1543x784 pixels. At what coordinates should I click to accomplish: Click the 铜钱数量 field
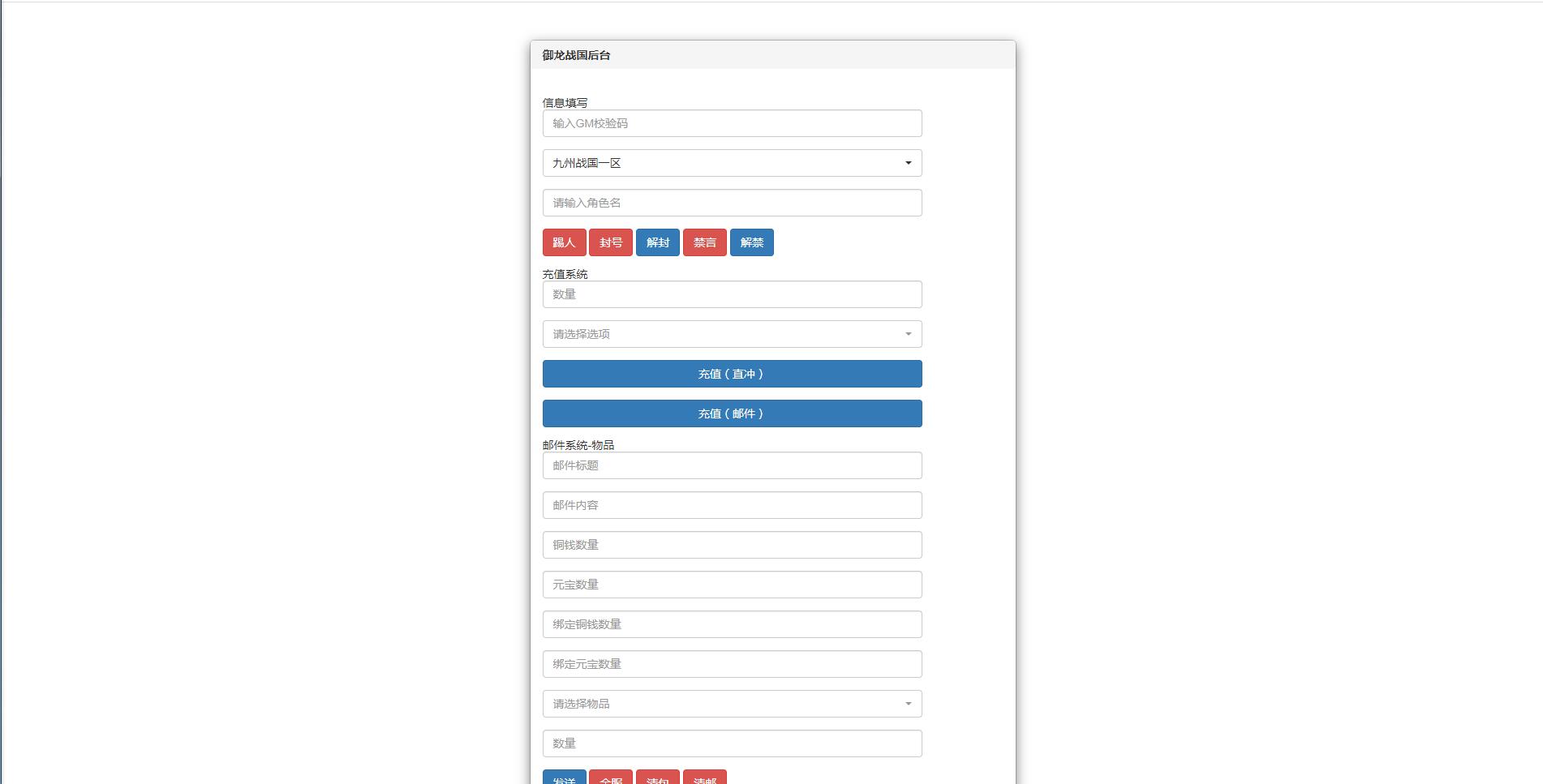(x=732, y=545)
